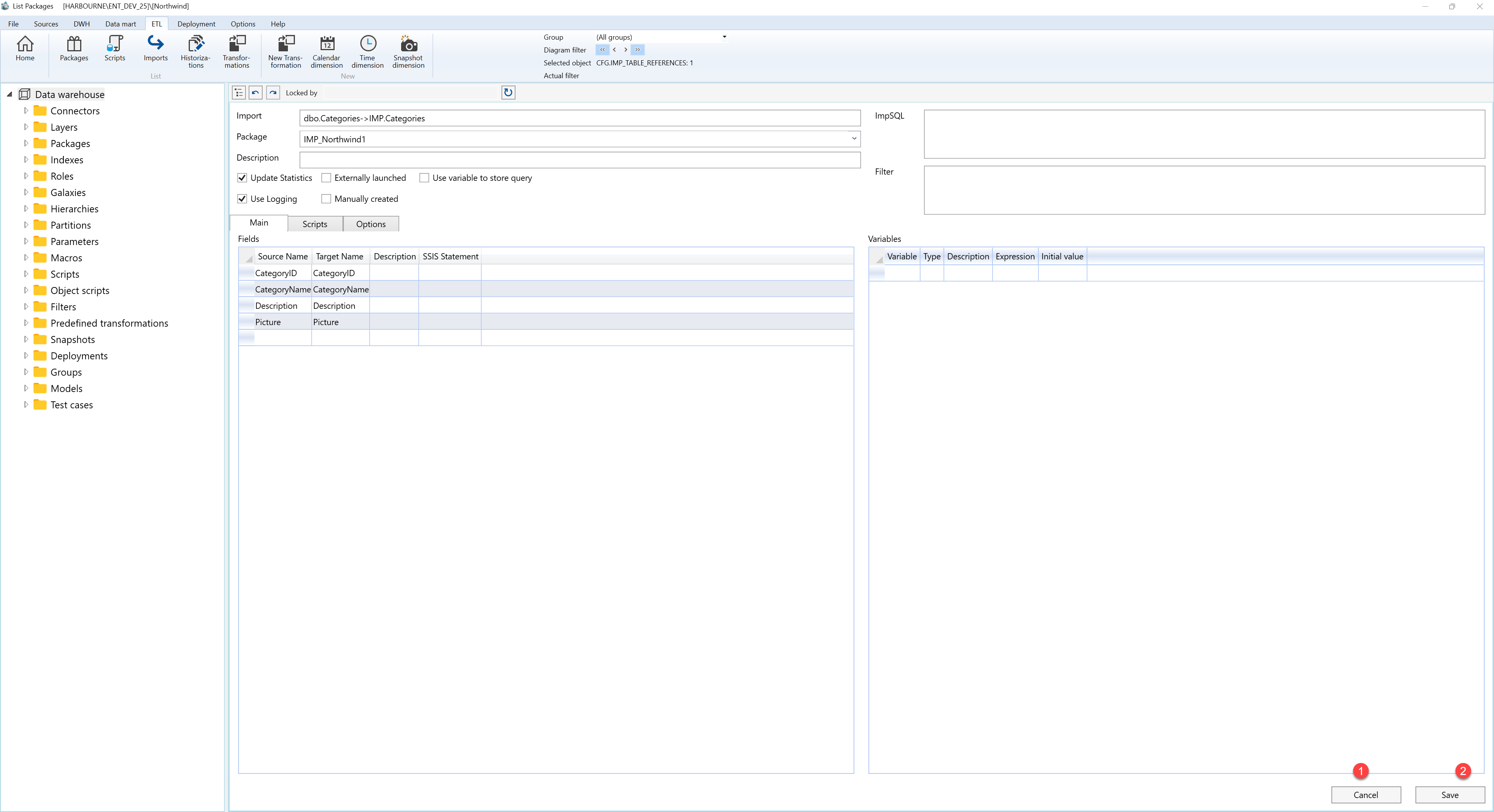The image size is (1494, 812).
Task: Switch to the Data mart ribbon tab
Action: coord(121,24)
